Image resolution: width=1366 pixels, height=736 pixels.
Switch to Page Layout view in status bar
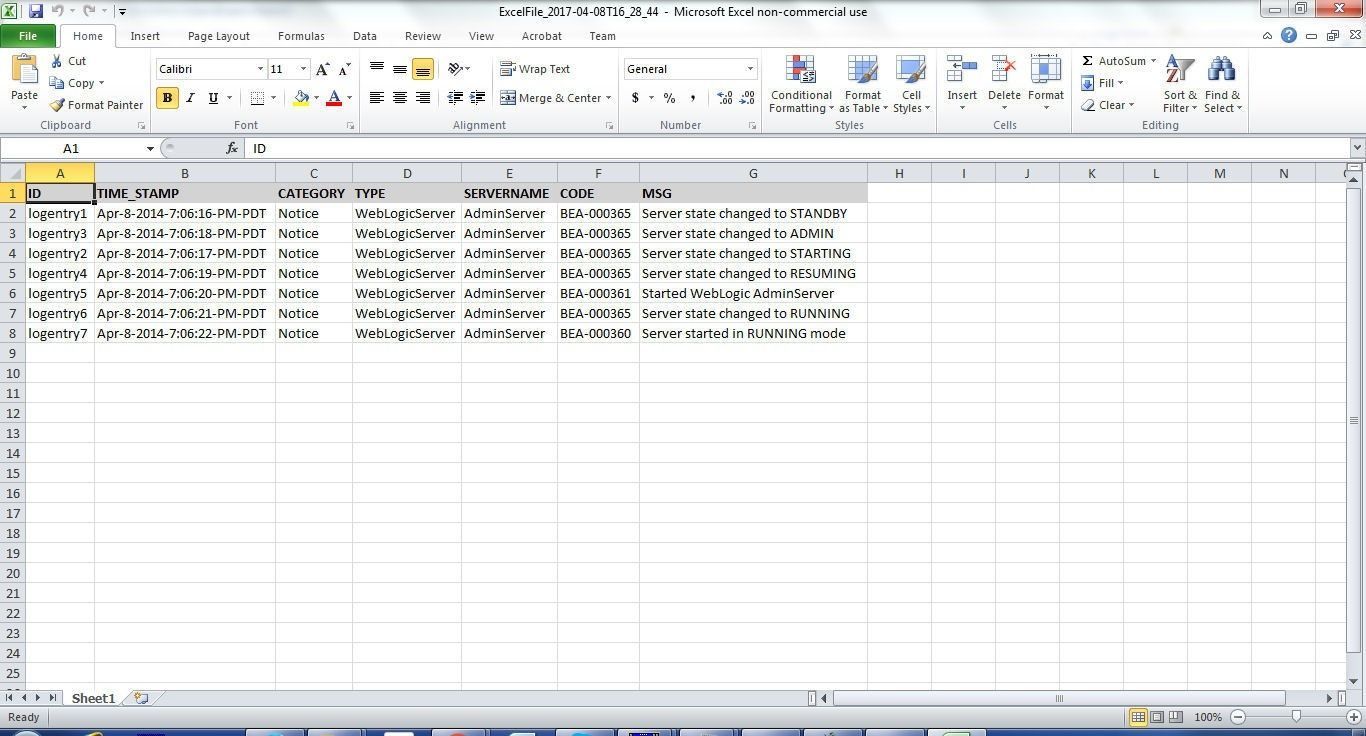[1157, 717]
